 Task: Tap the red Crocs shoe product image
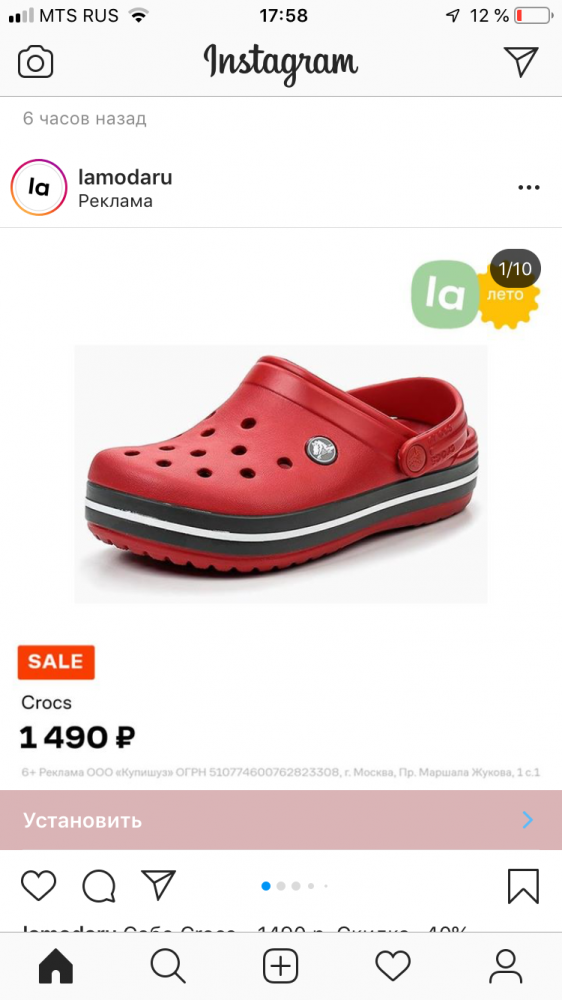coord(281,474)
